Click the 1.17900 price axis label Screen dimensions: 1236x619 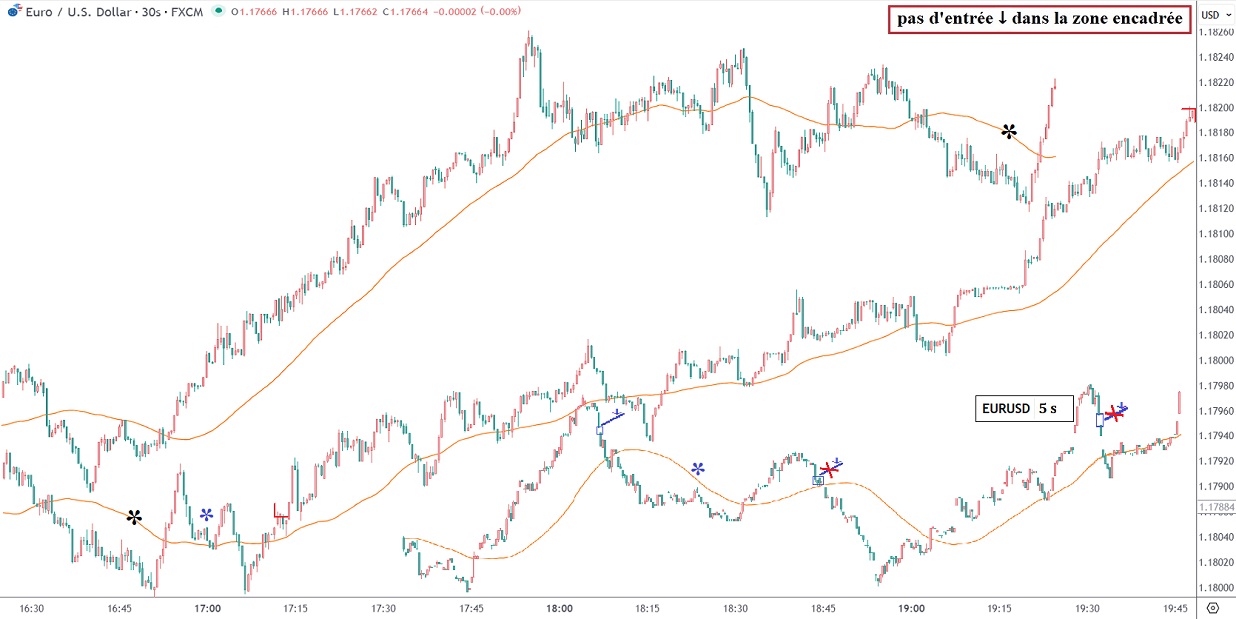(x=1215, y=487)
